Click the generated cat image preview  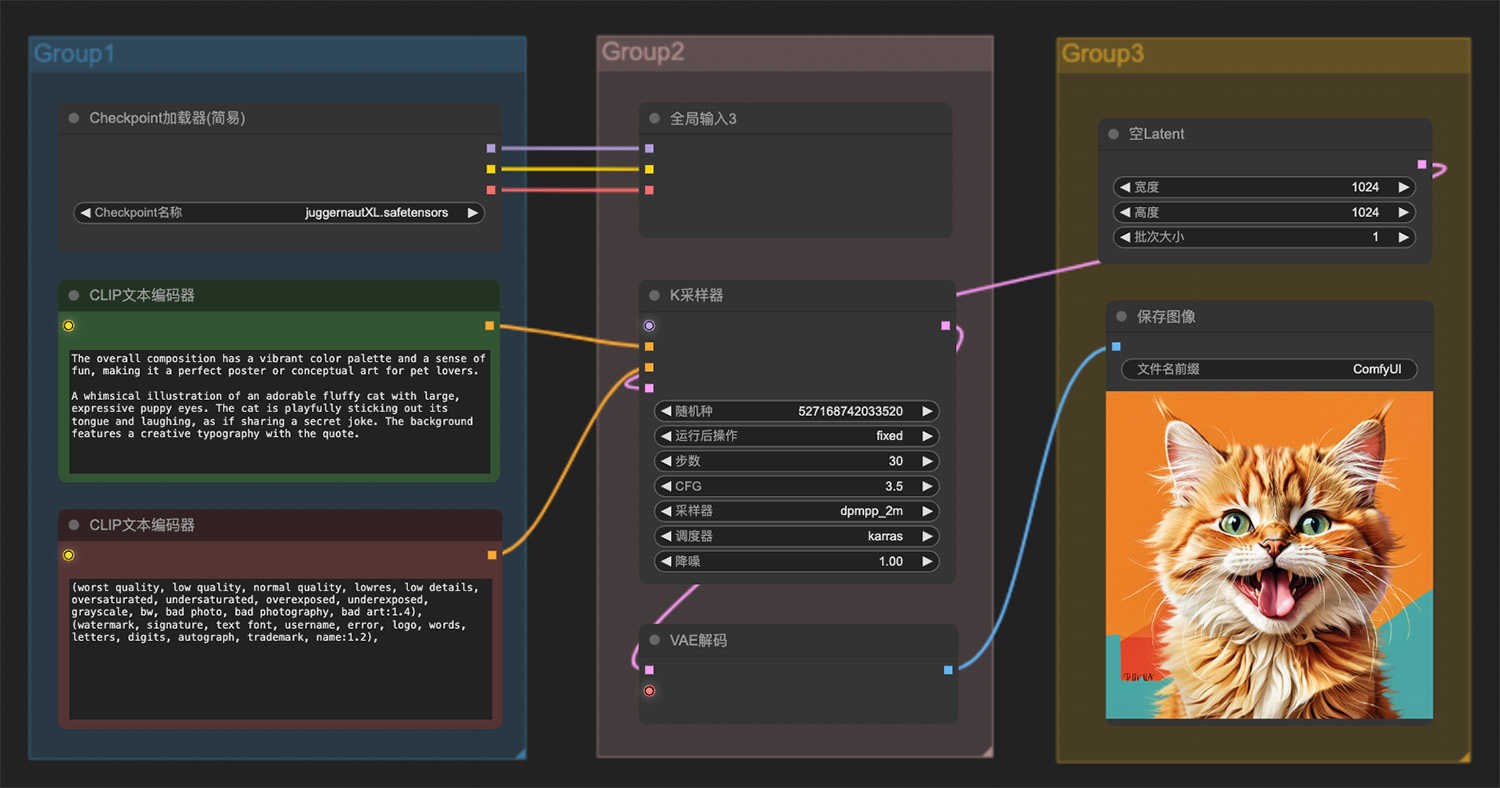1269,555
